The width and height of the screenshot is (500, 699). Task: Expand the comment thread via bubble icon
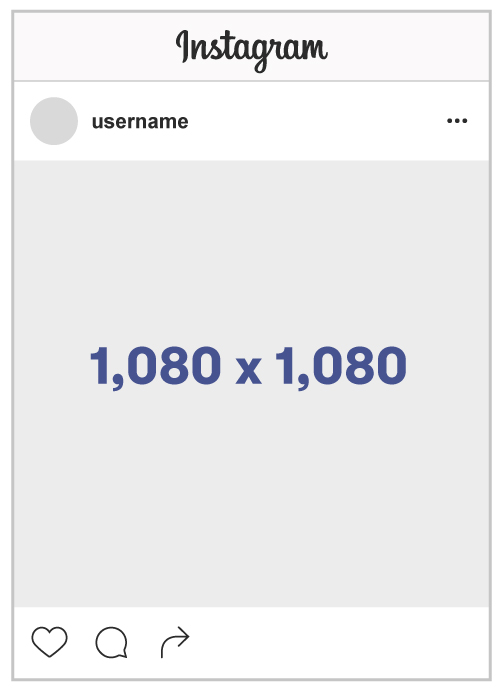click(x=111, y=642)
